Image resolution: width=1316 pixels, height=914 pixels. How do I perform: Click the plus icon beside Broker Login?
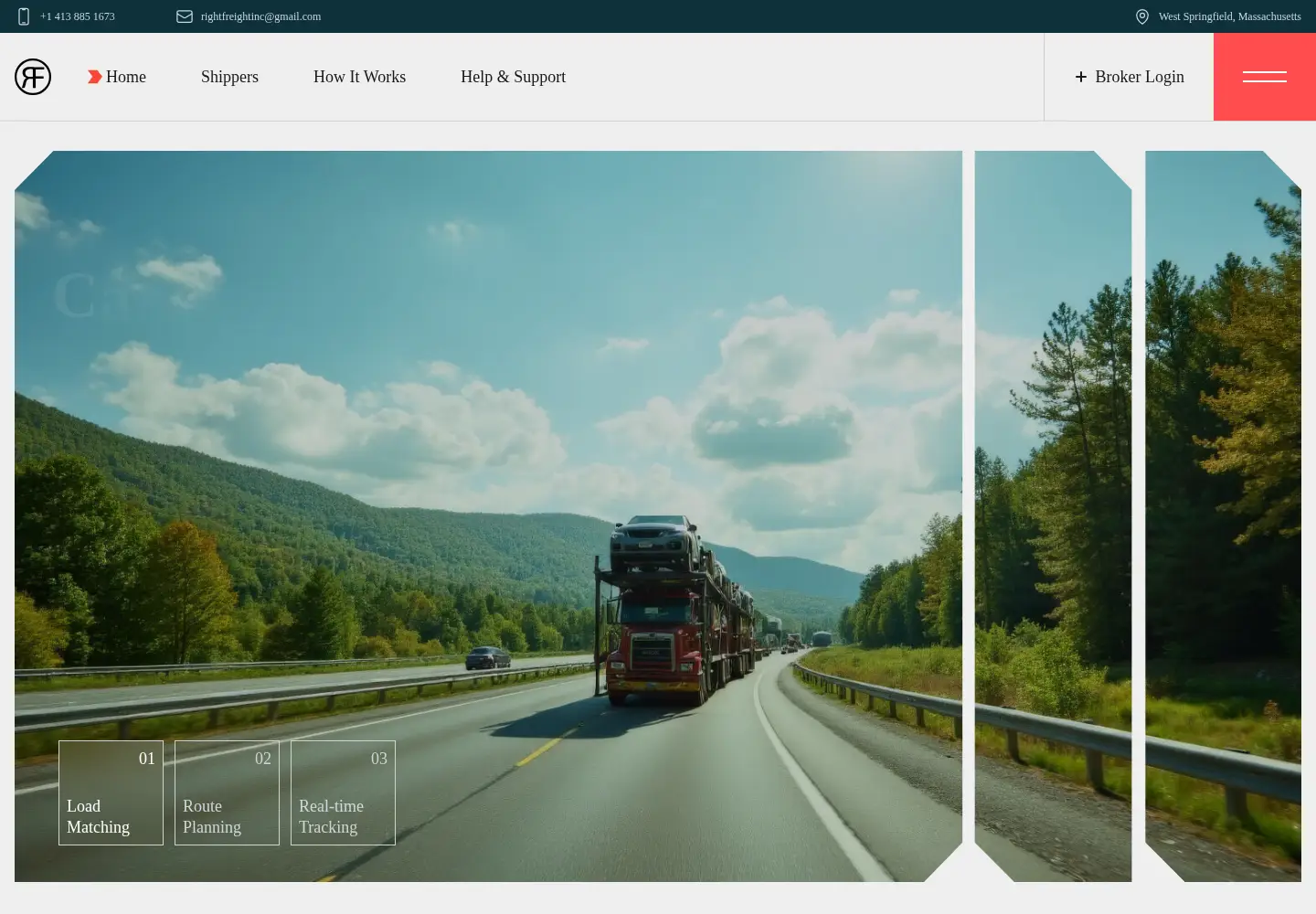click(1081, 77)
